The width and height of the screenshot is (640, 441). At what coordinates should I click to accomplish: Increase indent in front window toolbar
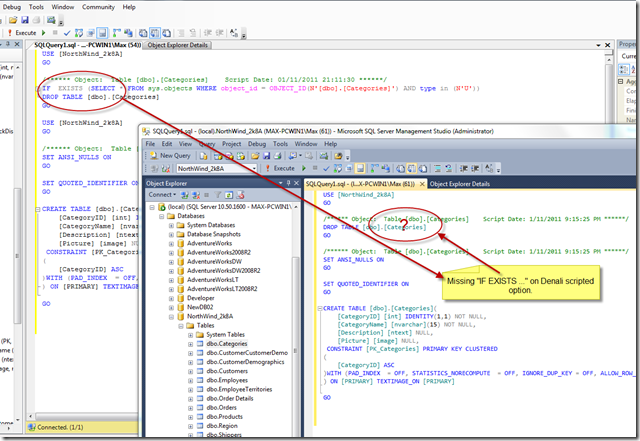click(x=475, y=168)
